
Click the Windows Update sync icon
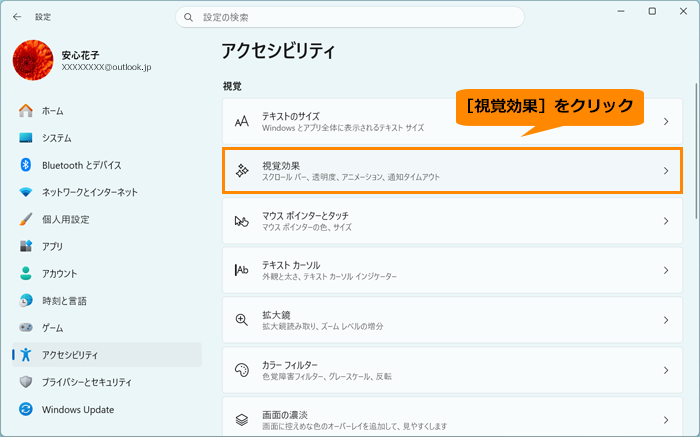(26, 409)
